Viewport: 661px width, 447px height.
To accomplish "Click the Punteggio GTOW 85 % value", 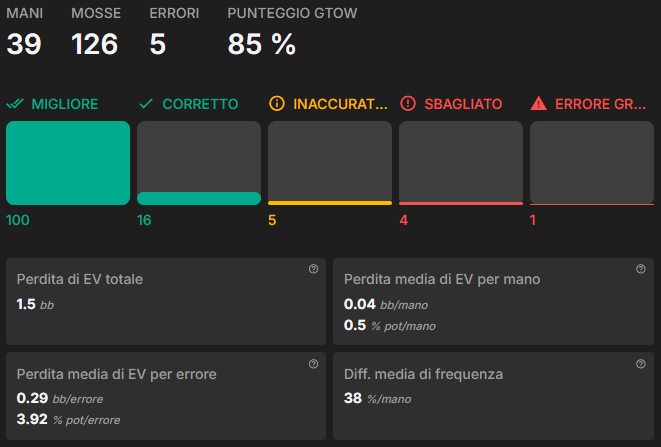I will (x=262, y=44).
